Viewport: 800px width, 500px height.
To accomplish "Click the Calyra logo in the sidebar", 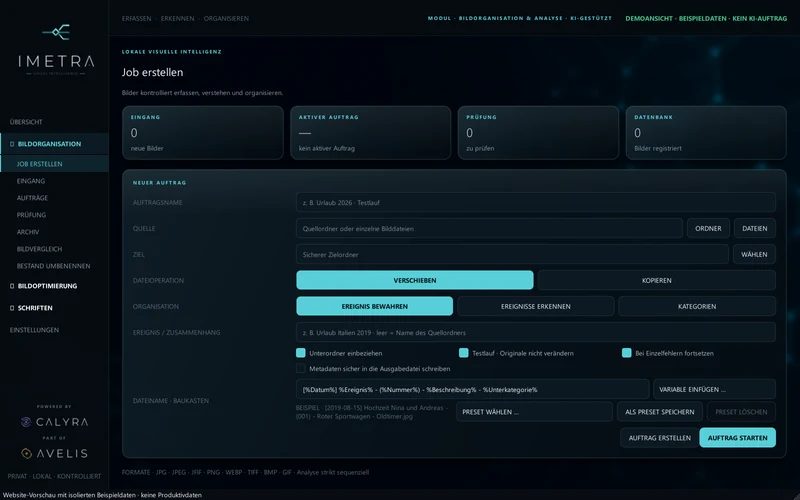I will (x=55, y=422).
